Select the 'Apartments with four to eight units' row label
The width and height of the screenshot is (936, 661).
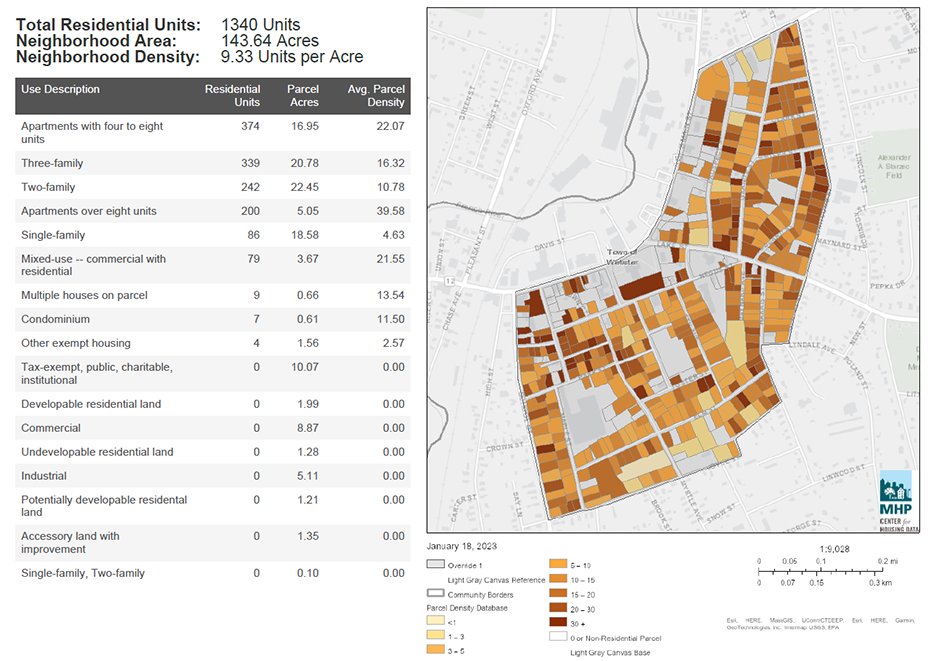coord(92,133)
